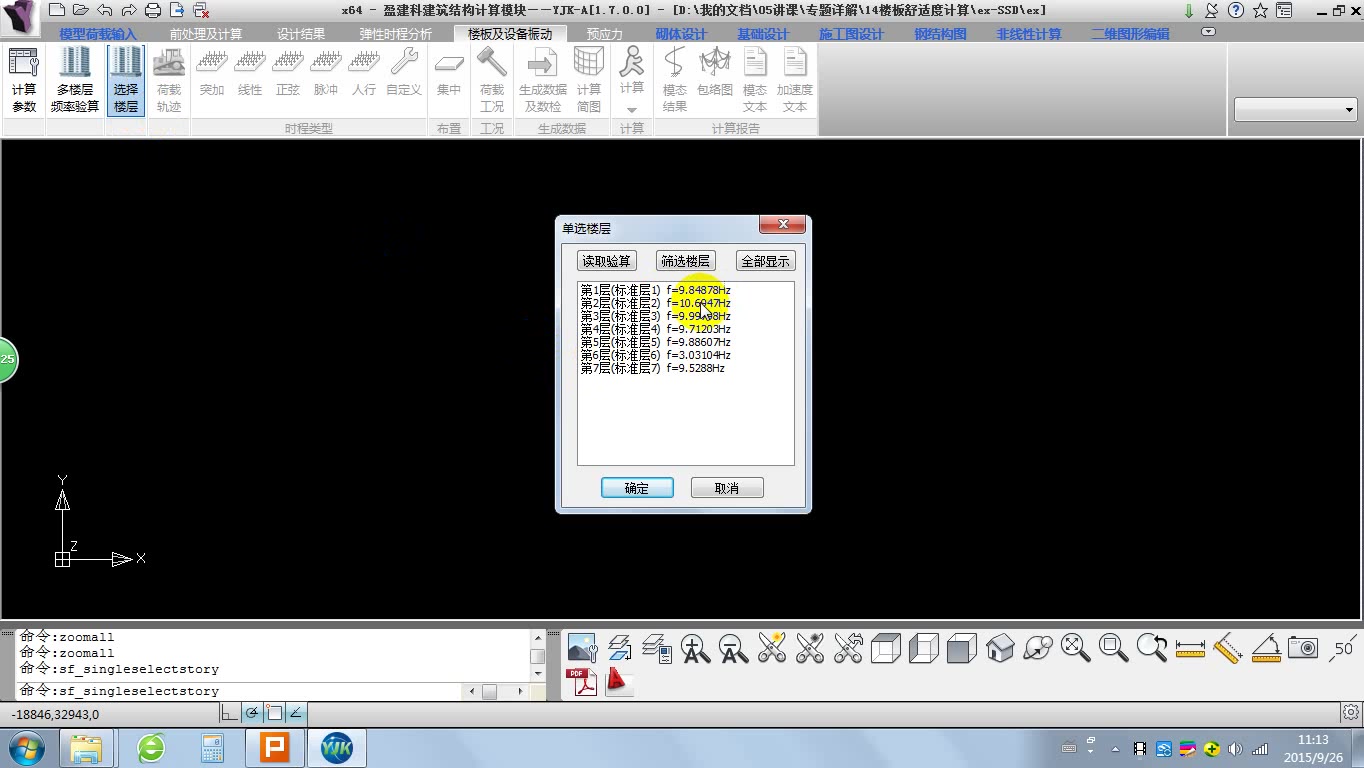Click the enlarge text magnifier icon
1364x768 pixels.
click(x=696, y=648)
